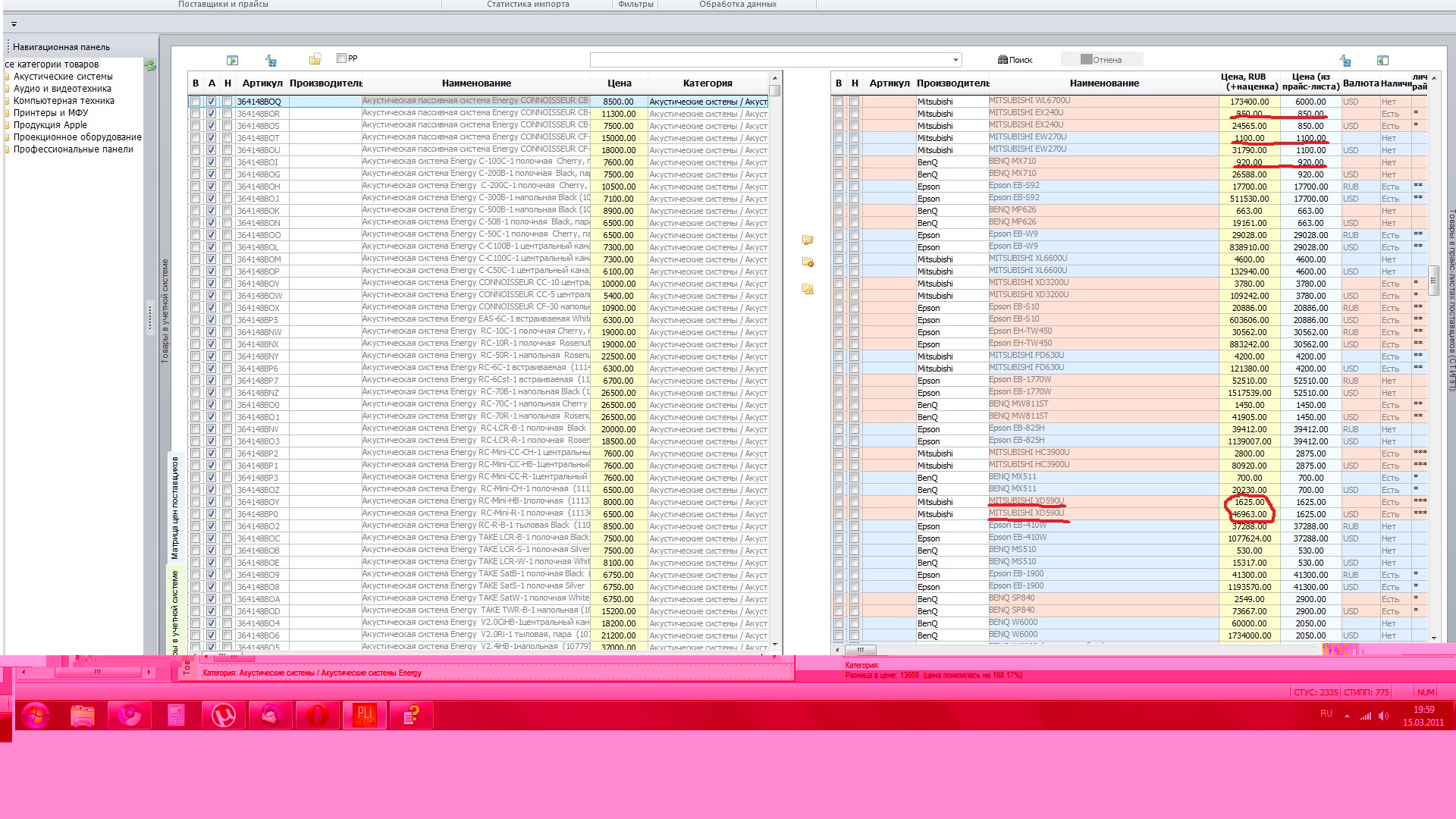This screenshot has height=819, width=1456.
Task: Click the Отмена cancel button
Action: (1101, 60)
